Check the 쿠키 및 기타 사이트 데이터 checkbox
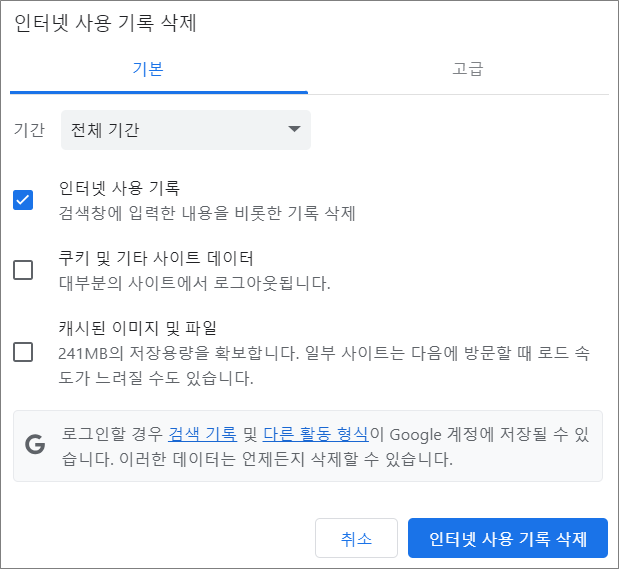Viewport: 619px width, 569px height. coord(23,270)
